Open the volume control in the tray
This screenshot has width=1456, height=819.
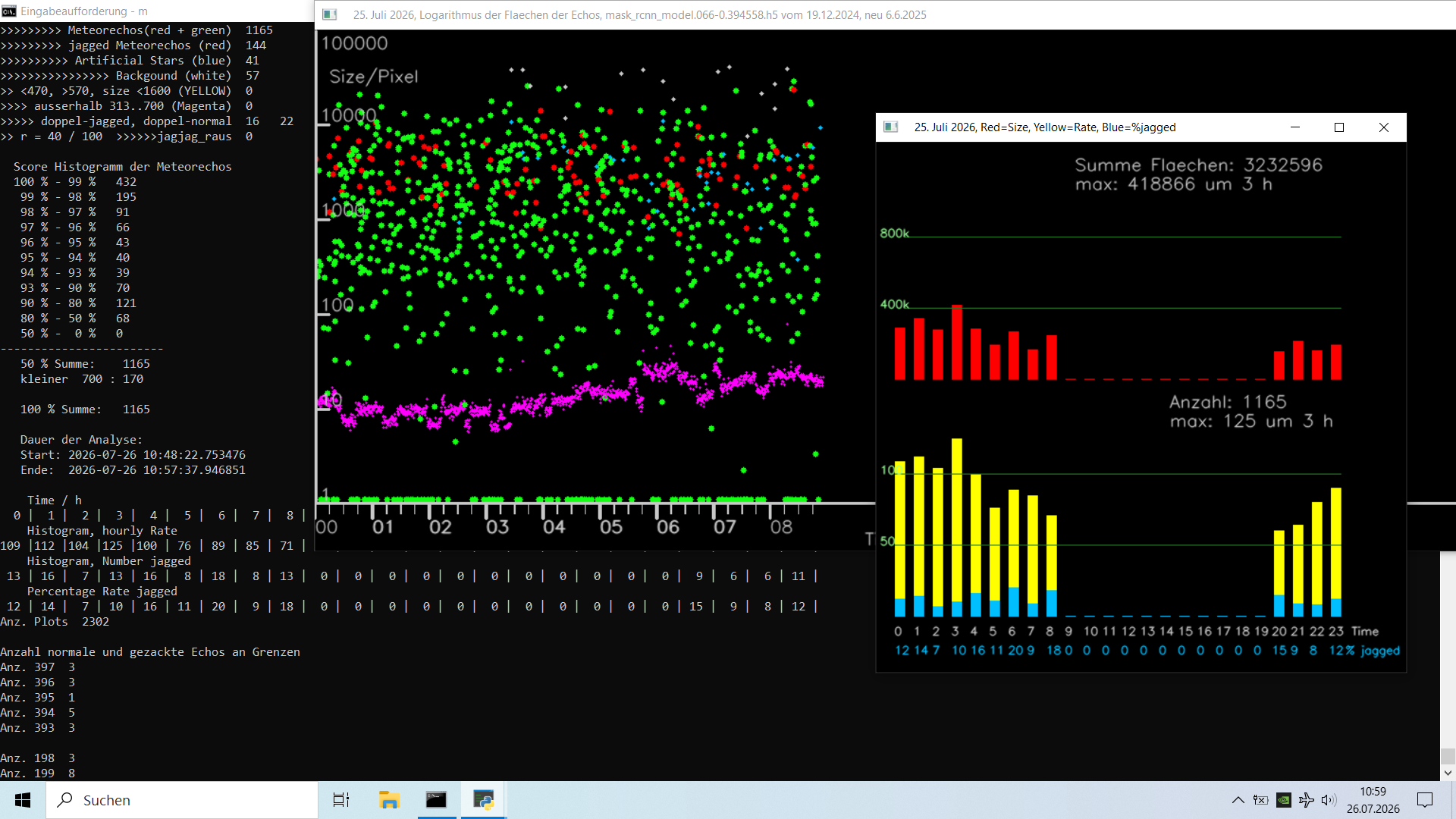[1329, 800]
